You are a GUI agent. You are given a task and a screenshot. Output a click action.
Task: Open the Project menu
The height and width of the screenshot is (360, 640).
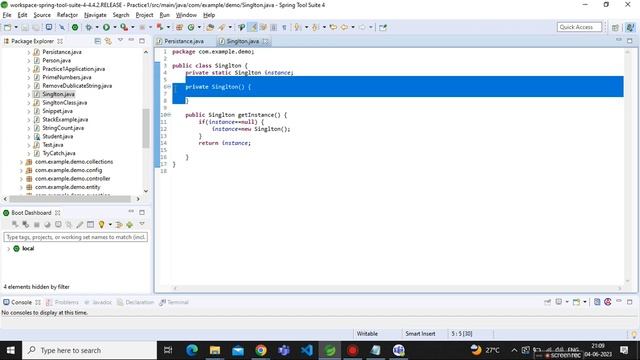pyautogui.click(x=144, y=15)
